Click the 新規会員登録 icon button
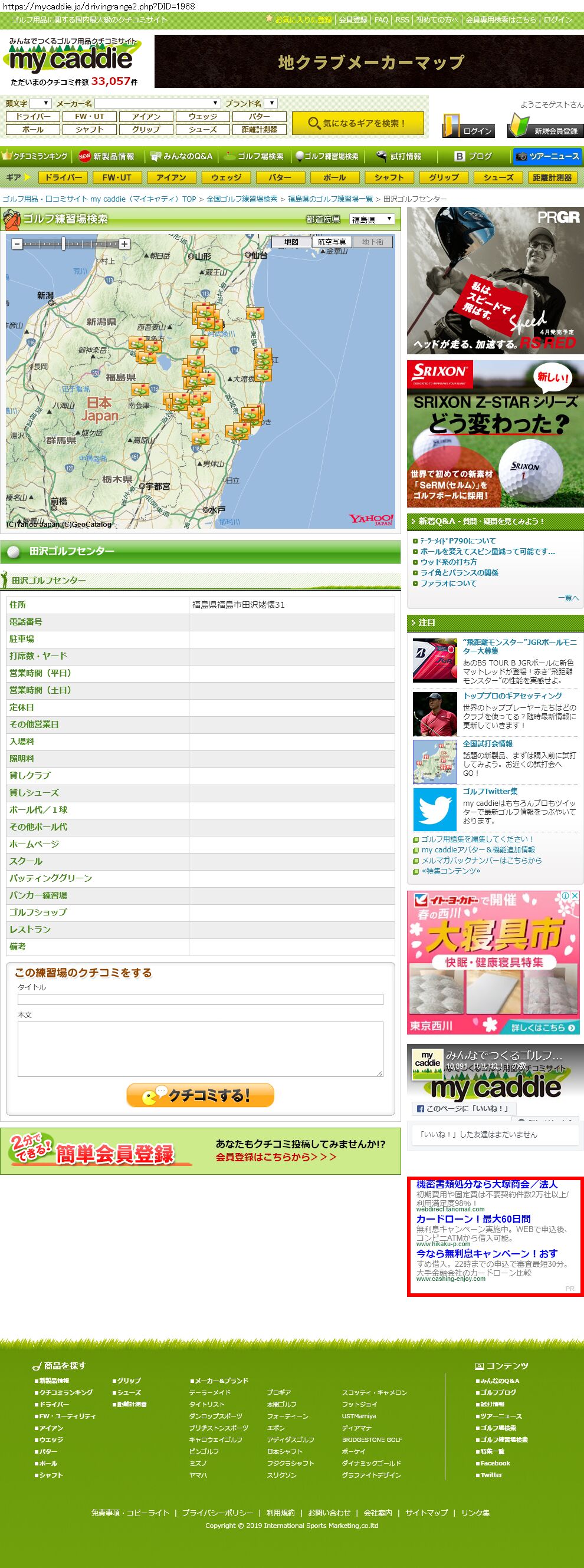 point(546,126)
